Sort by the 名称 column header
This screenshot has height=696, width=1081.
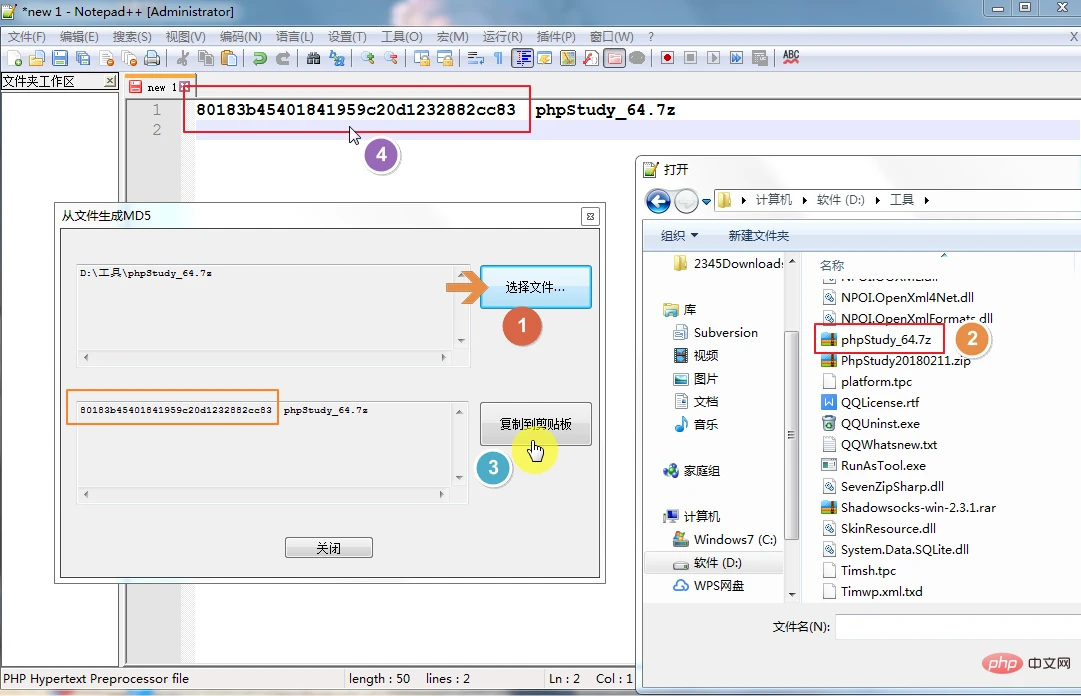pos(832,265)
